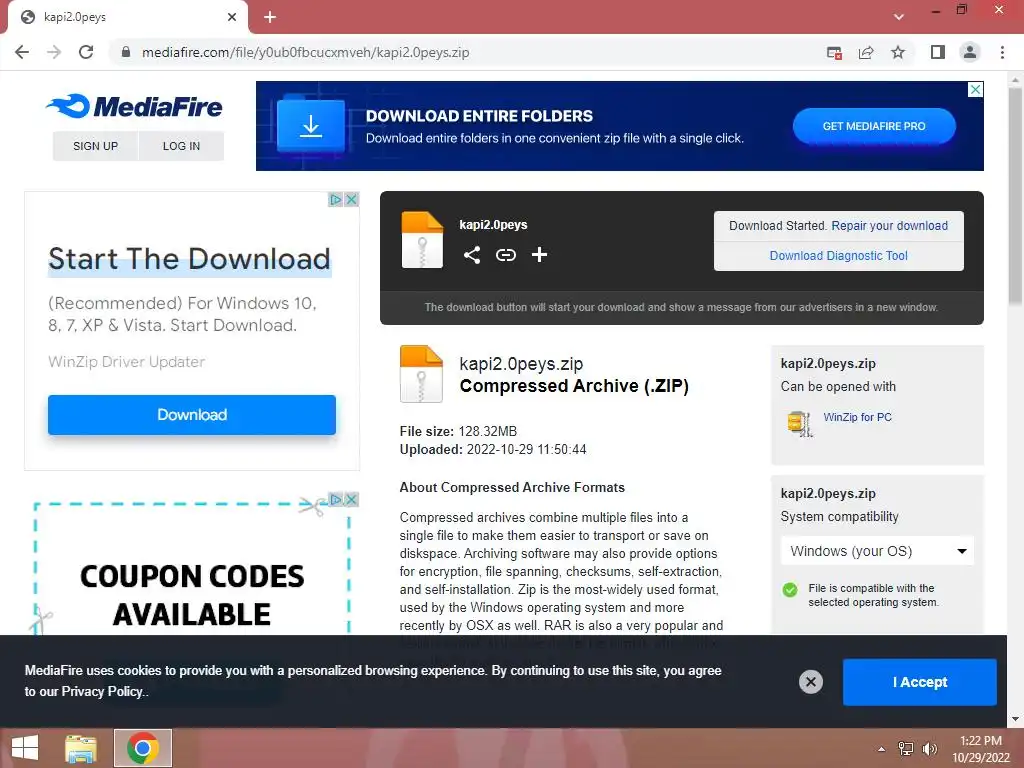
Task: Click the address bar URL
Action: (x=305, y=52)
